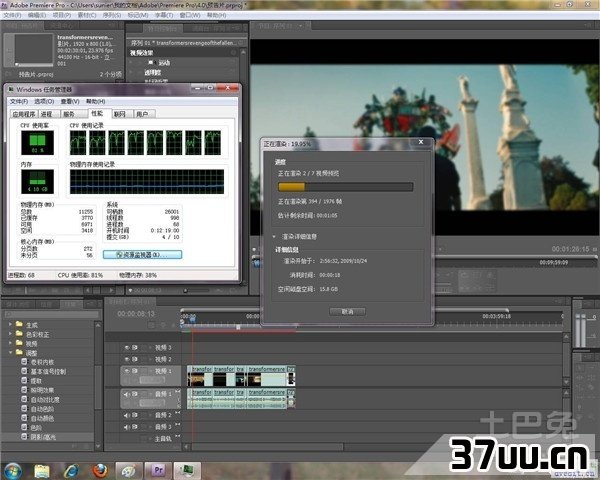Toggle sync lock on the 视频 3 track
The image size is (600, 480).
[135, 348]
